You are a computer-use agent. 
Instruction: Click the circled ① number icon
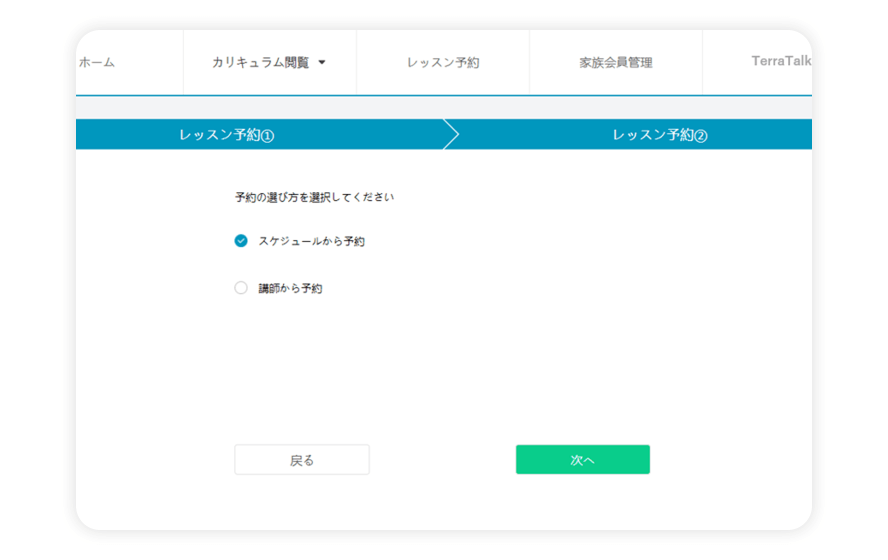pos(267,136)
